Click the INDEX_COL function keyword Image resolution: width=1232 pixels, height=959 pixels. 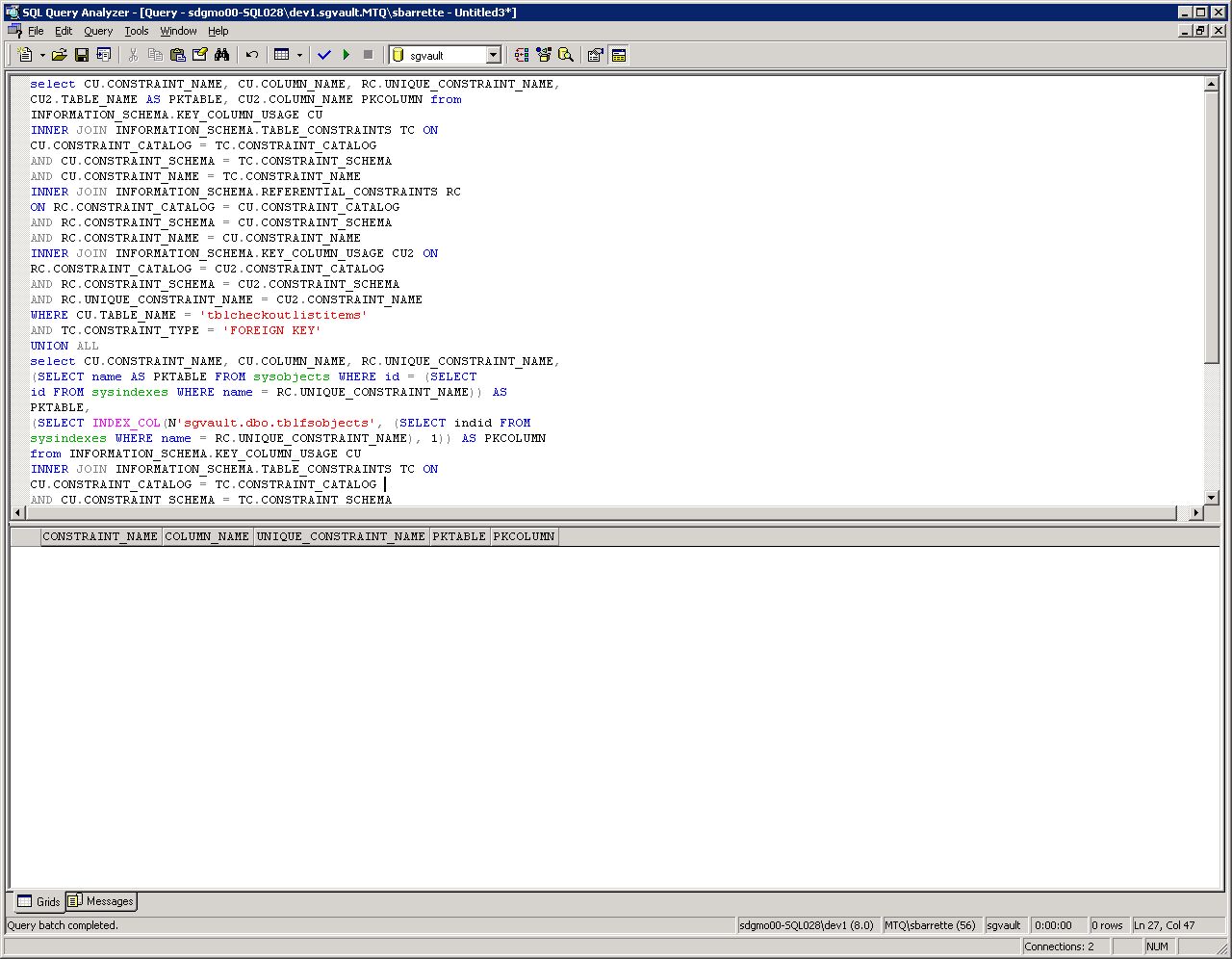[126, 423]
